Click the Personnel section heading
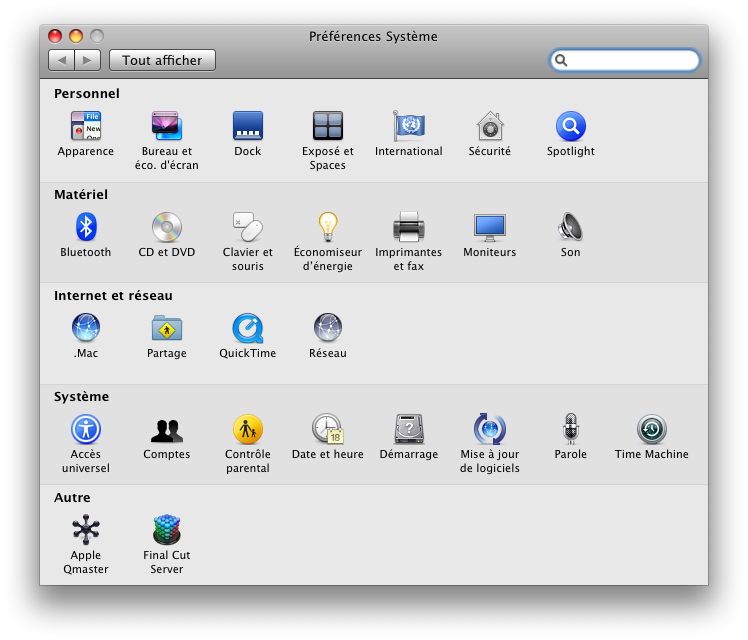 (87, 93)
